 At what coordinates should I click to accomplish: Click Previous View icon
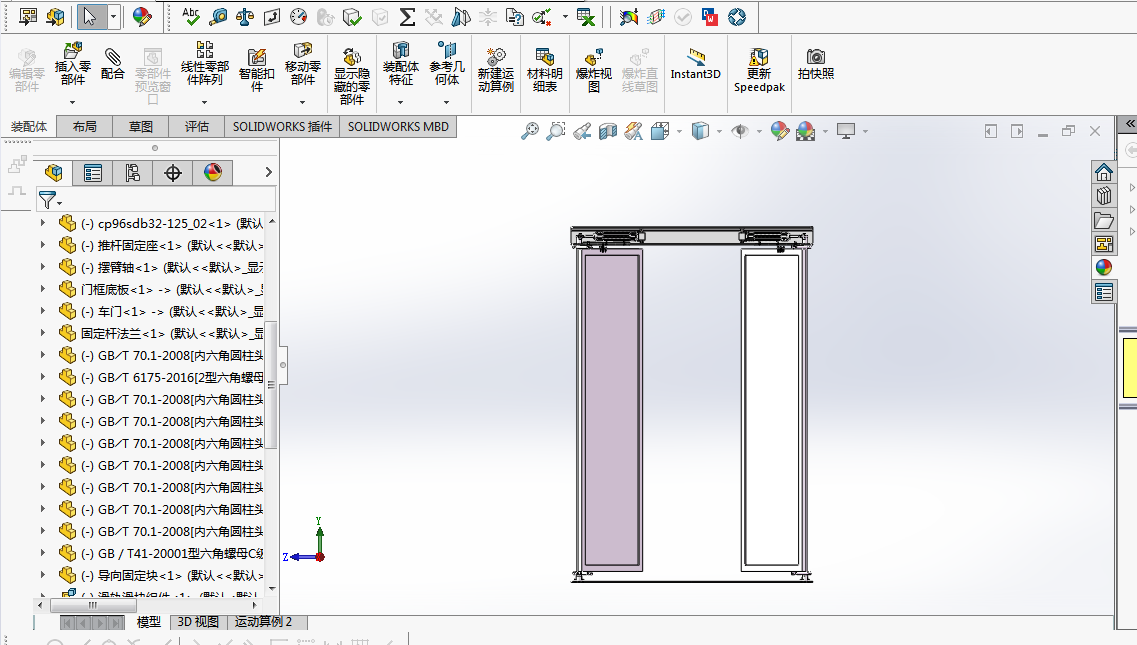(582, 131)
